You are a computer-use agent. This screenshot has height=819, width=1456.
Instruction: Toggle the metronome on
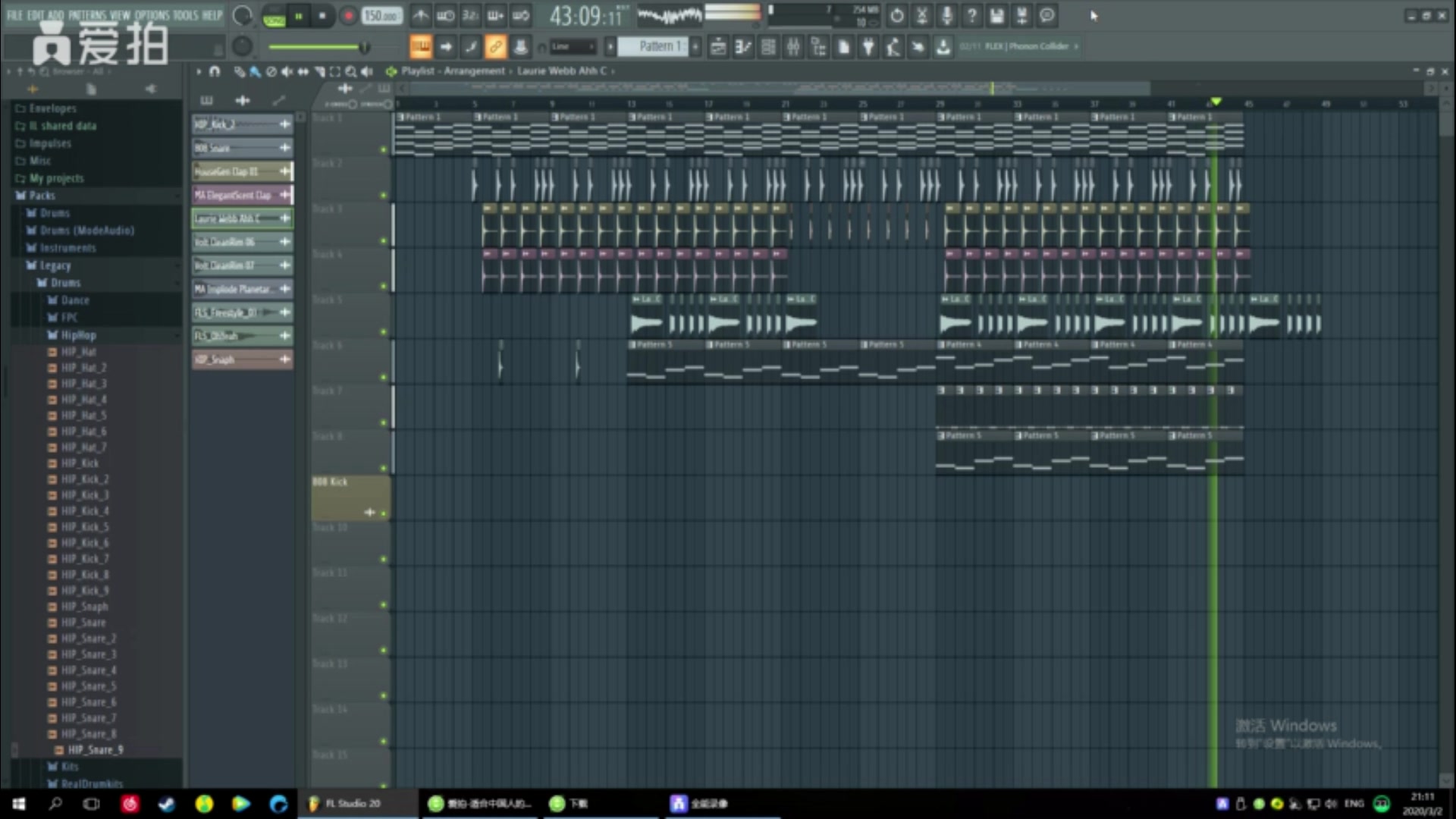tap(421, 15)
